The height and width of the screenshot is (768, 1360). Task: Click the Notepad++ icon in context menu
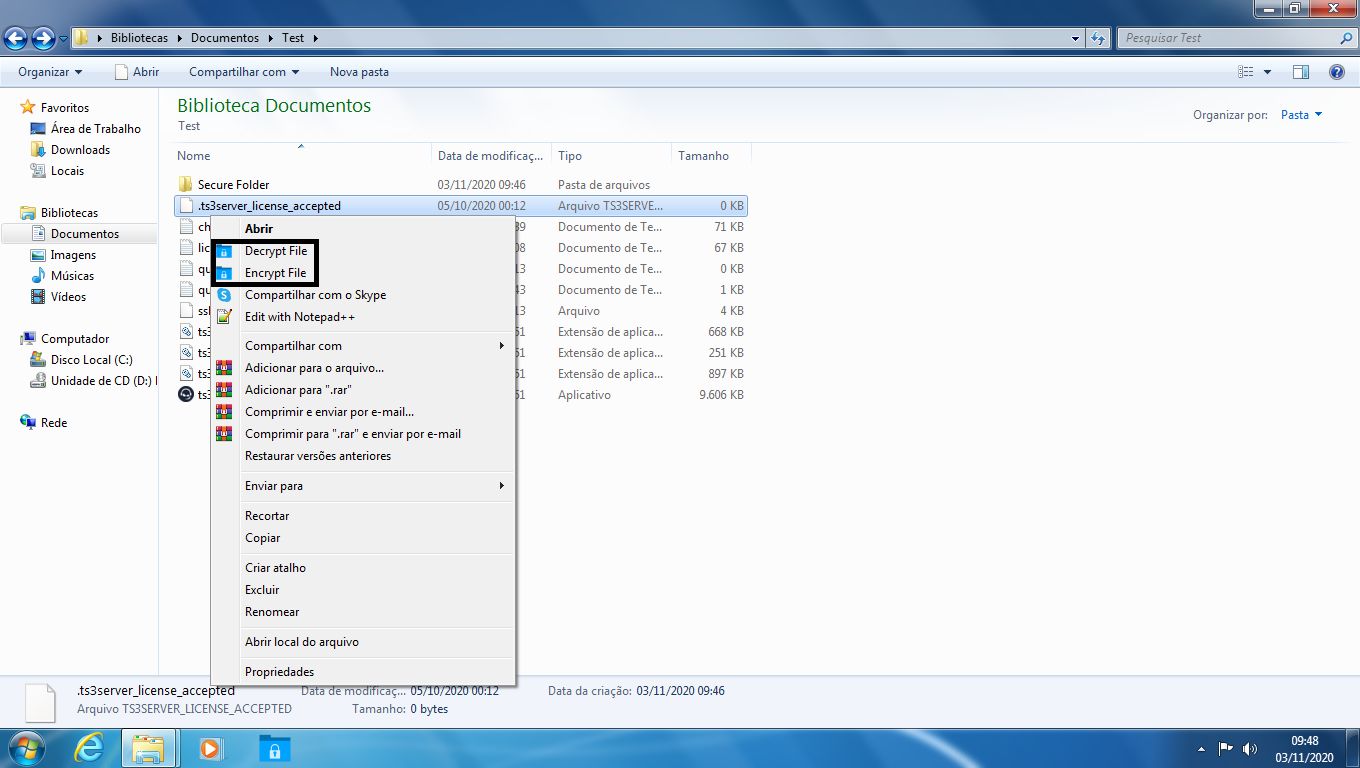click(225, 317)
